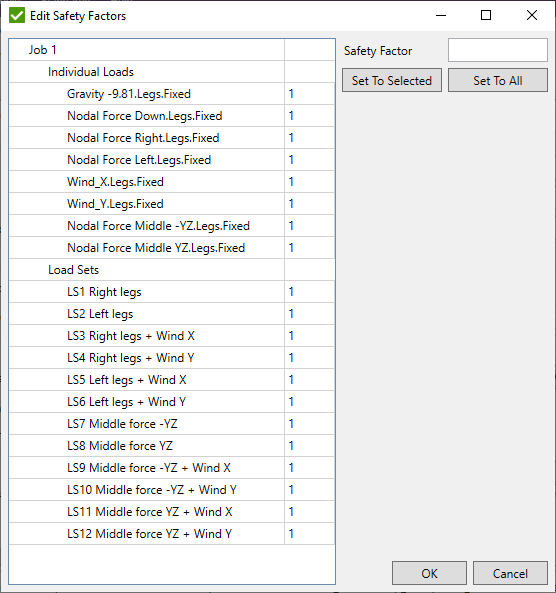556x593 pixels.
Task: Select the Gravity -9.81.Legs.Fixed row
Action: click(172, 94)
